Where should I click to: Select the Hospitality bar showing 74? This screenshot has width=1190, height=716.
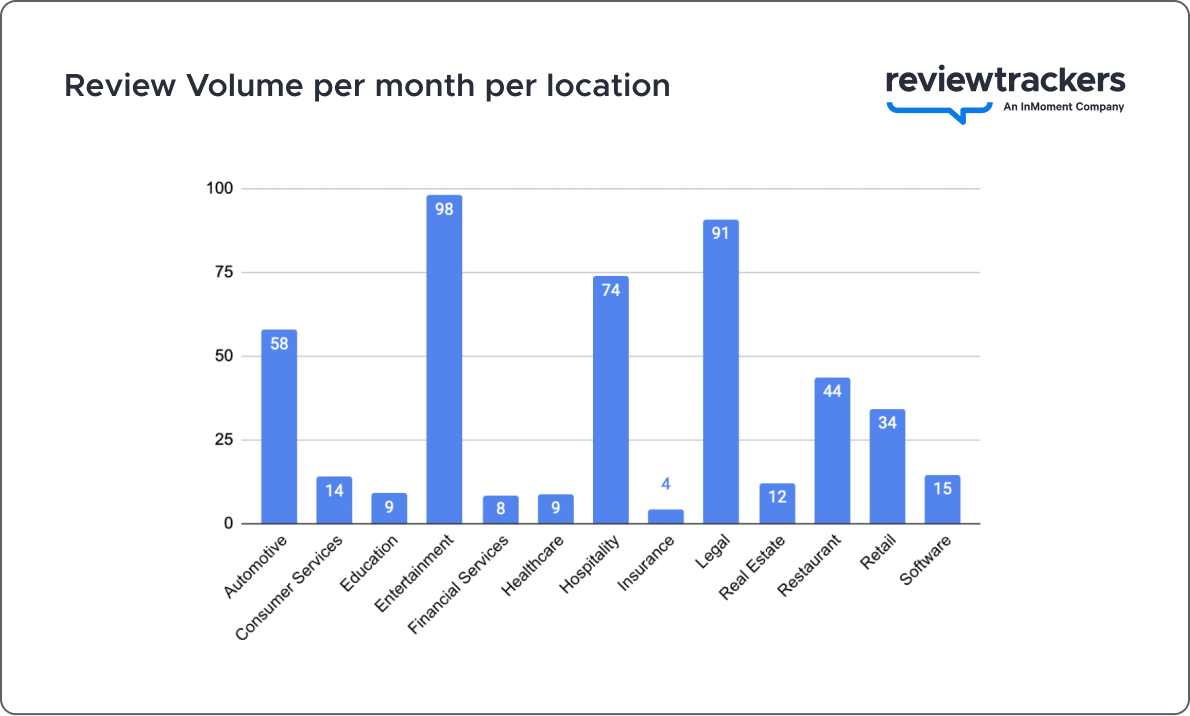(610, 400)
